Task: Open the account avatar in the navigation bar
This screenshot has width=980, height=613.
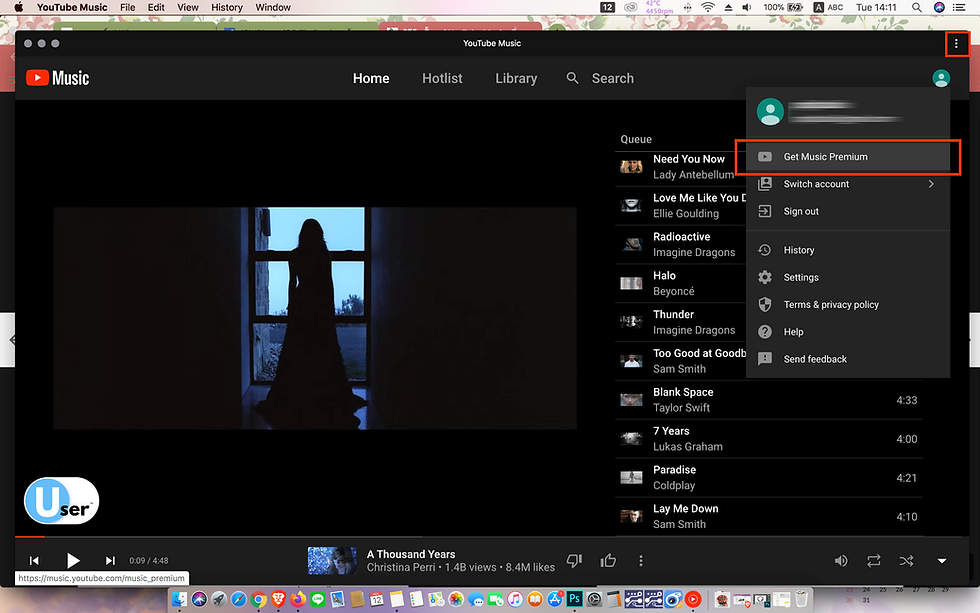Action: (941, 78)
